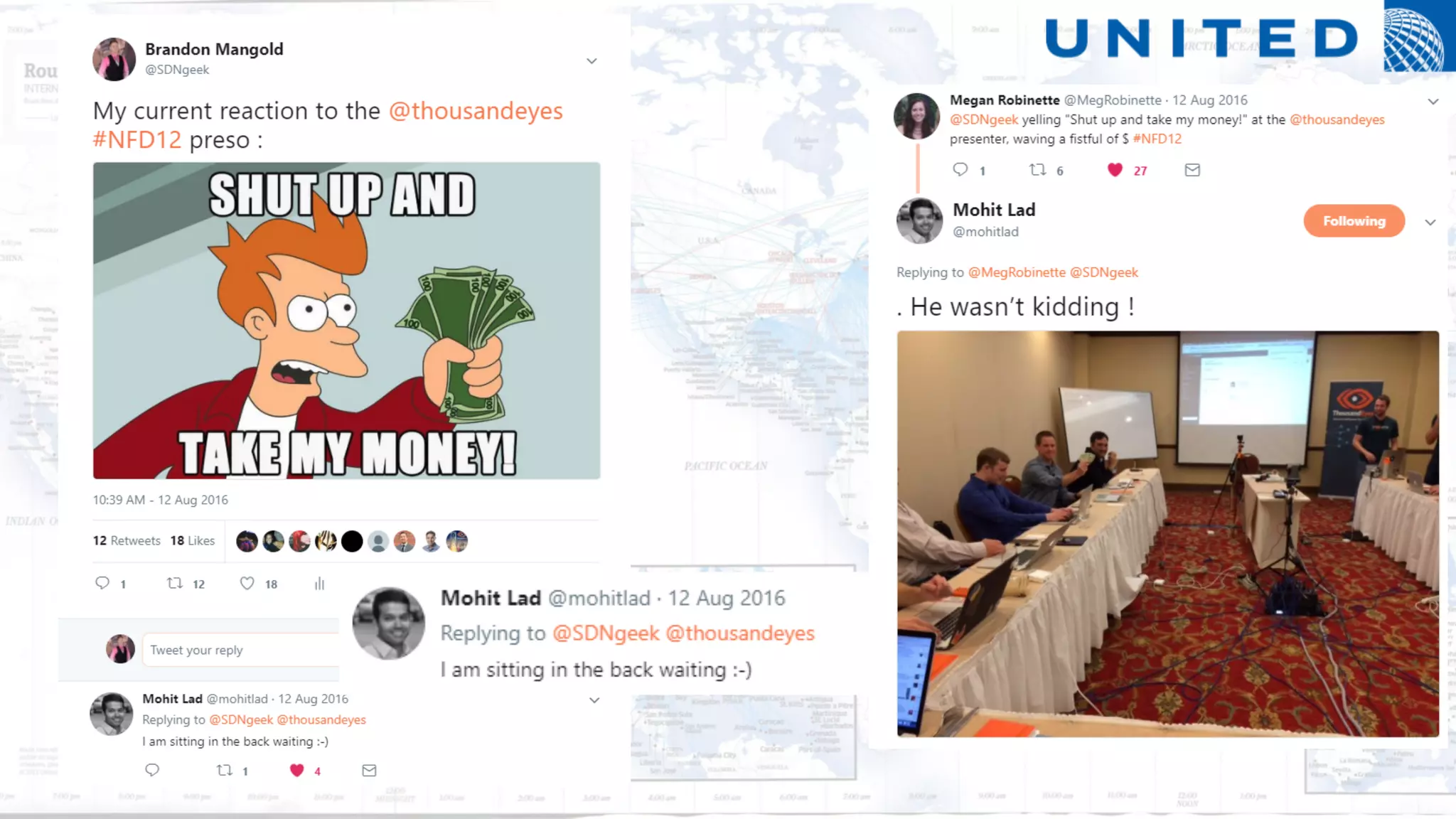Click the @thousandeyes mention in Brandon's tweet
This screenshot has height=819, width=1456.
tap(476, 111)
